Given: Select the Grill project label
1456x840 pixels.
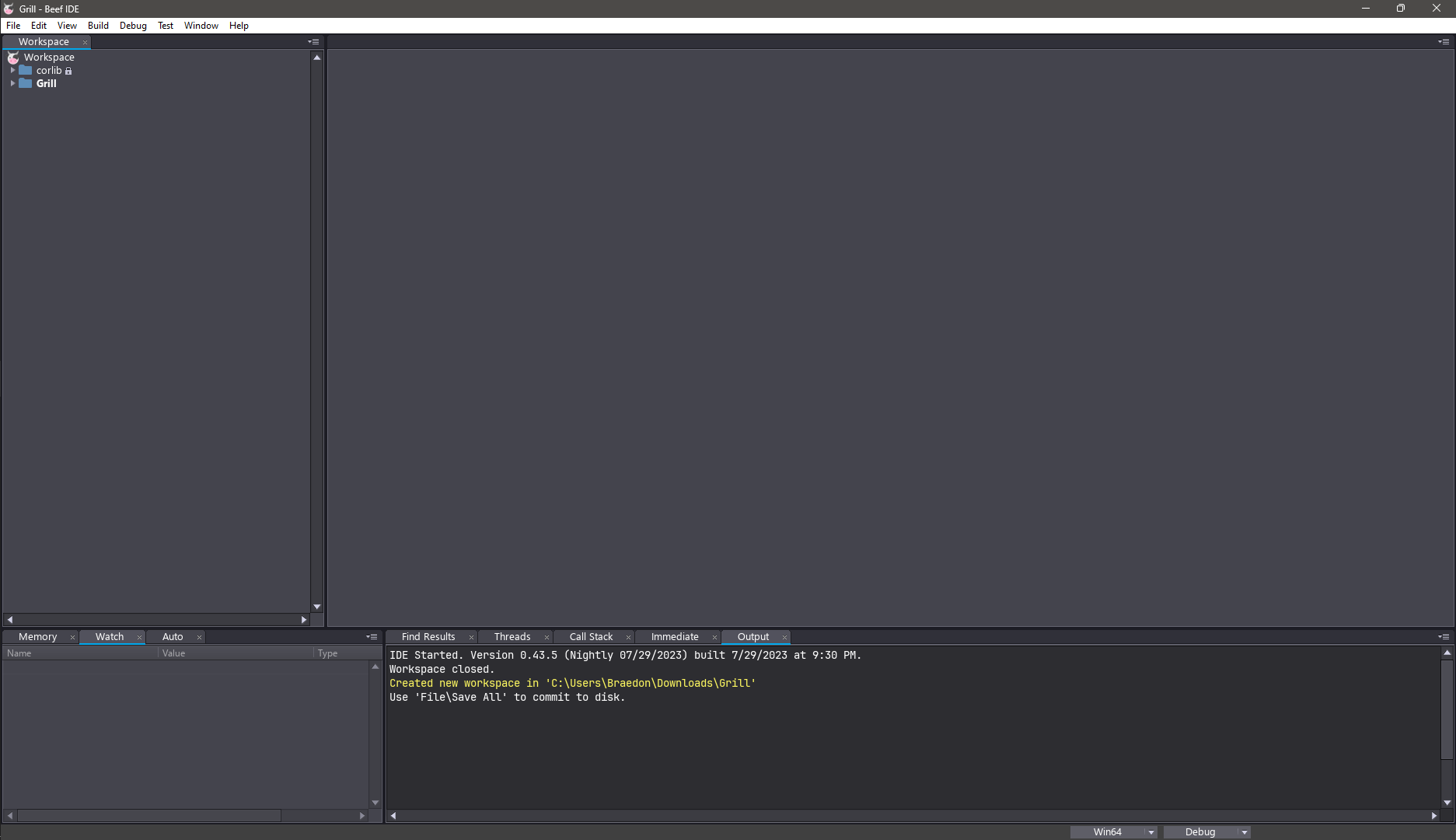Looking at the screenshot, I should click(x=47, y=83).
